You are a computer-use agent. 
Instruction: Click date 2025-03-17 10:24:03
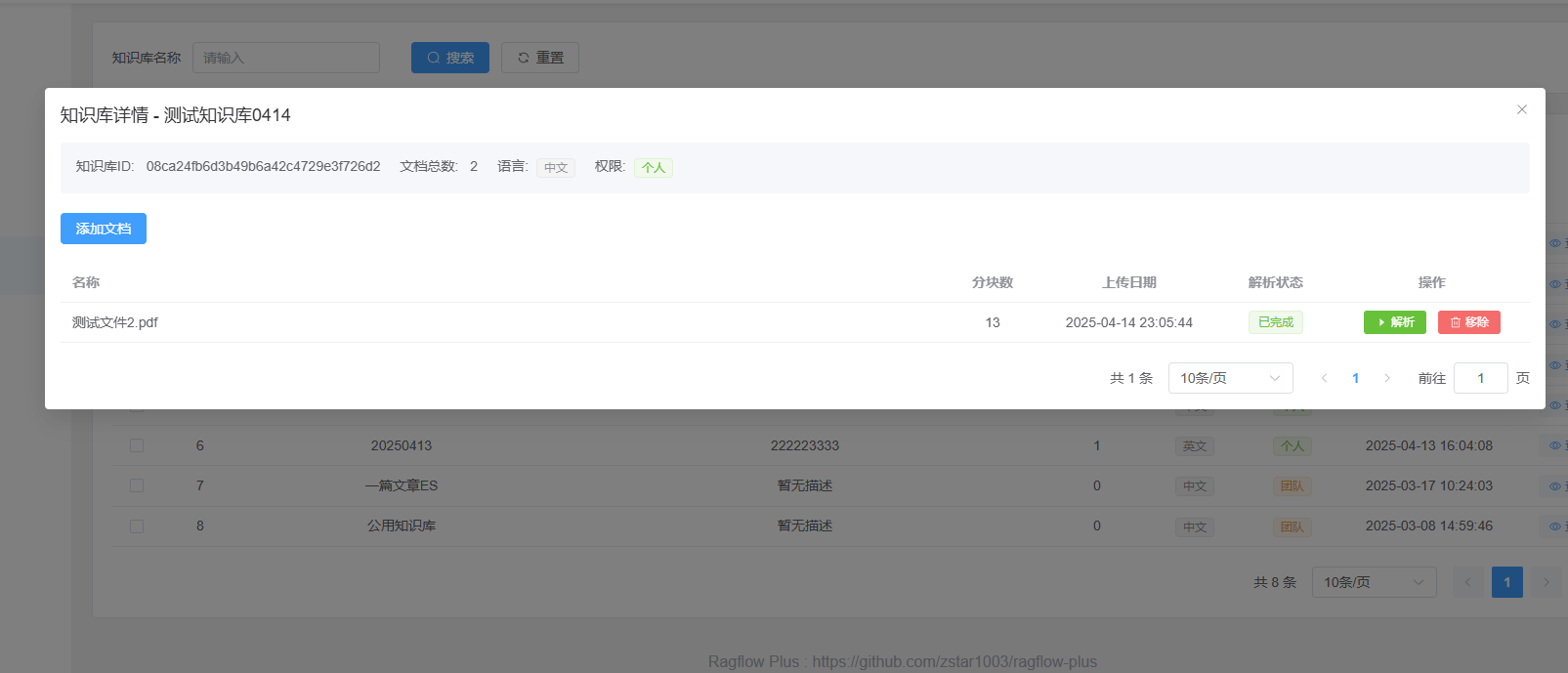click(1429, 485)
